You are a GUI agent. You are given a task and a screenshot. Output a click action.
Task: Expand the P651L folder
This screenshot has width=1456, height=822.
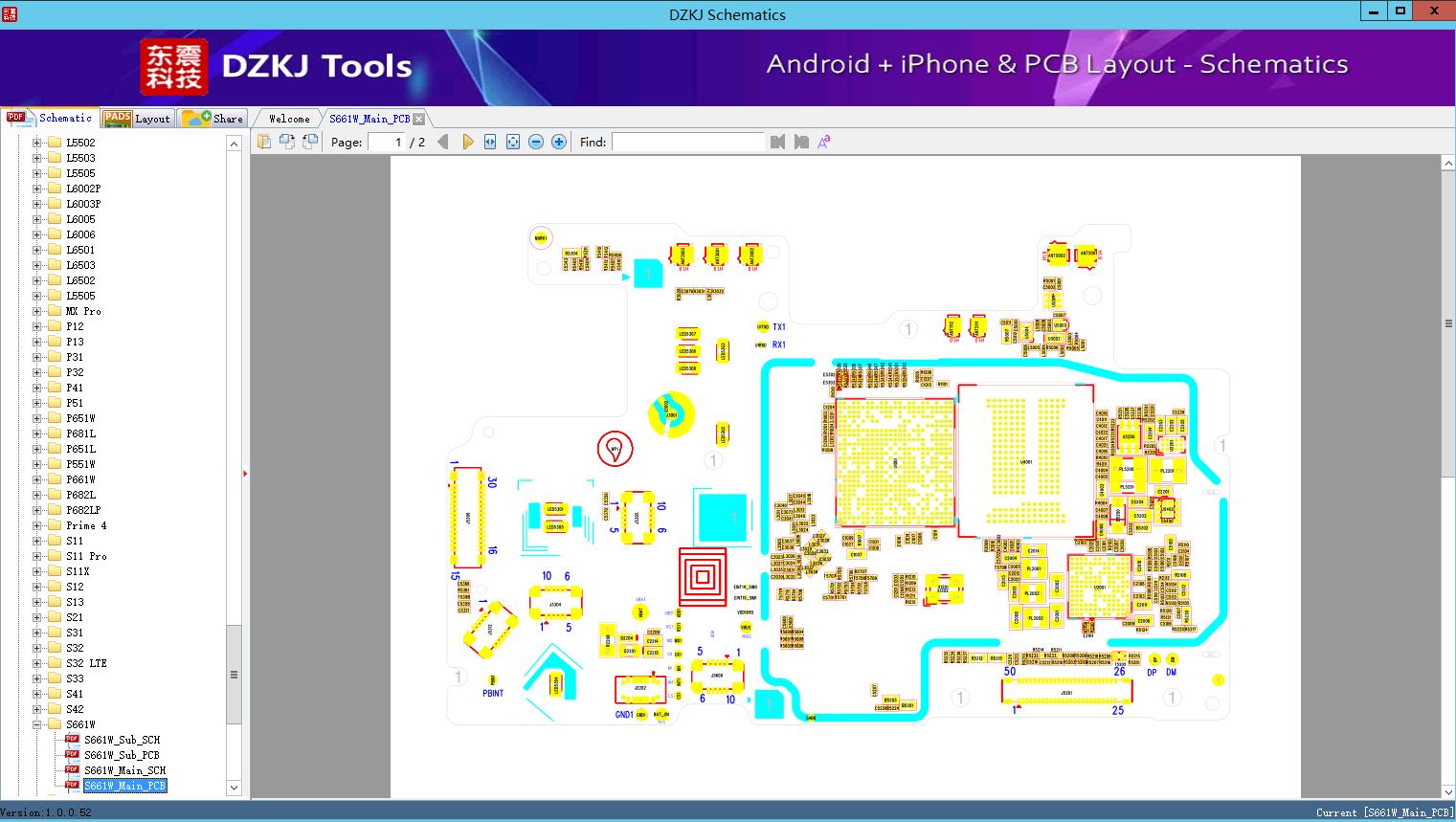(x=37, y=449)
